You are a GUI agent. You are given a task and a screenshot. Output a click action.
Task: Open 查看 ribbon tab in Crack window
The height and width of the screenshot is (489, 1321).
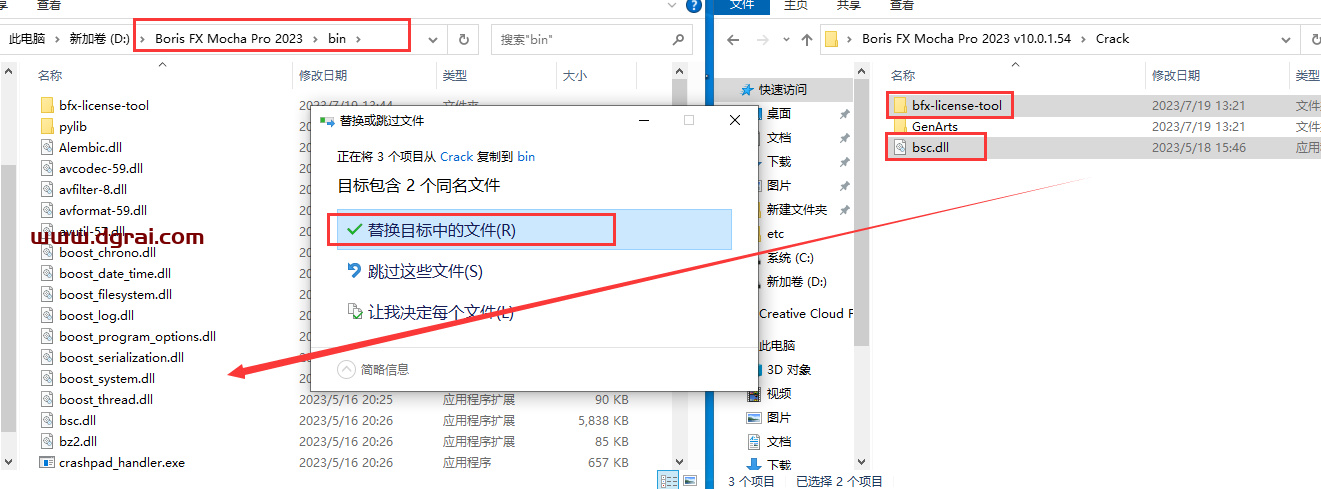(x=901, y=5)
